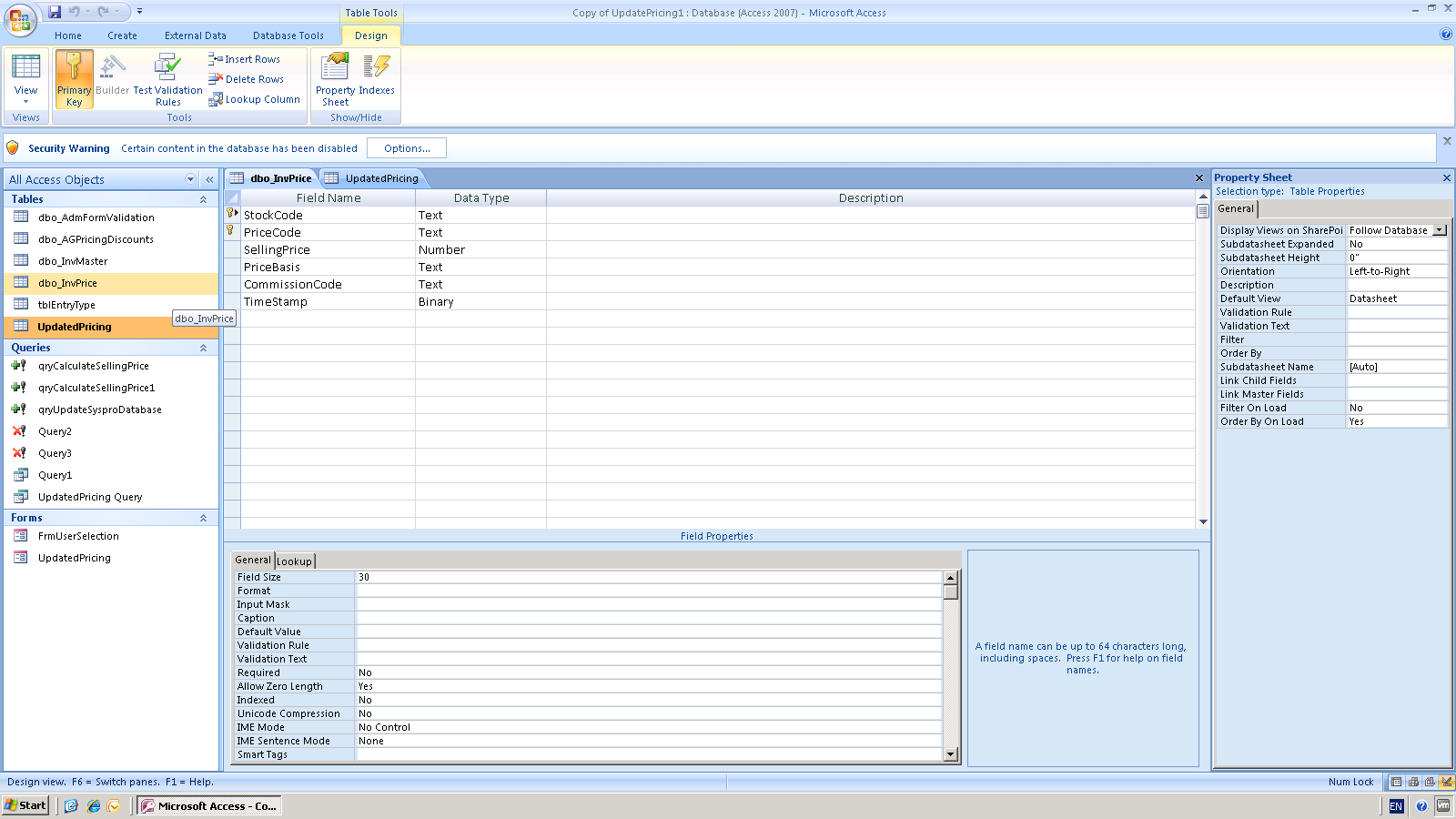Select qryUpdateSysproDatabase query icon
1456x819 pixels.
click(19, 409)
